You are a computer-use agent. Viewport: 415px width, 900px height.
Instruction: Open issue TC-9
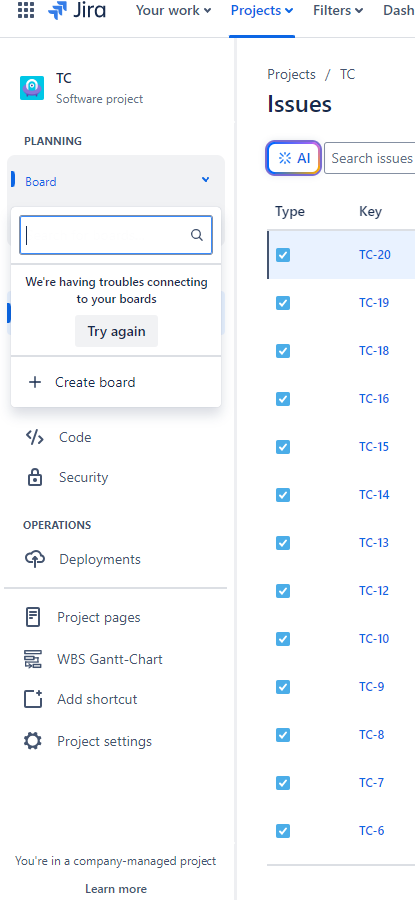point(371,687)
